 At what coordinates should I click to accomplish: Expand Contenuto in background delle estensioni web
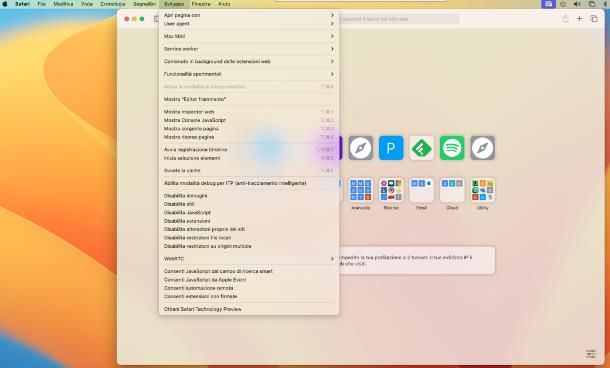coord(249,61)
